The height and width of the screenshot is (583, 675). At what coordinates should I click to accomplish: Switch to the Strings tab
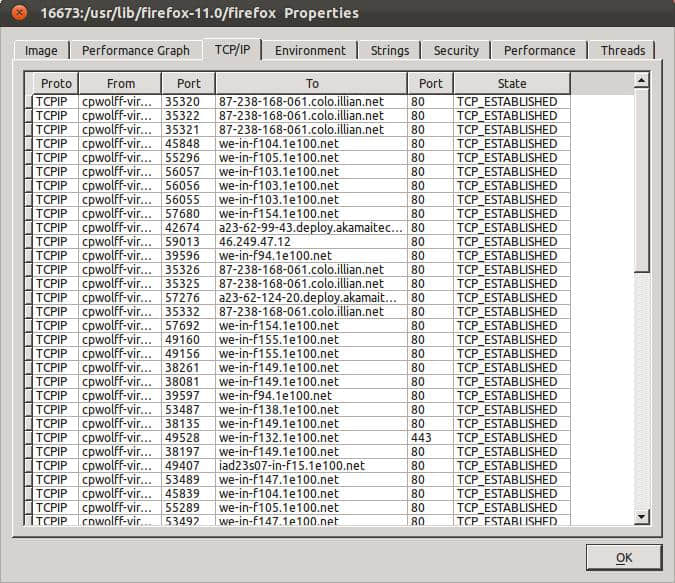[x=390, y=50]
